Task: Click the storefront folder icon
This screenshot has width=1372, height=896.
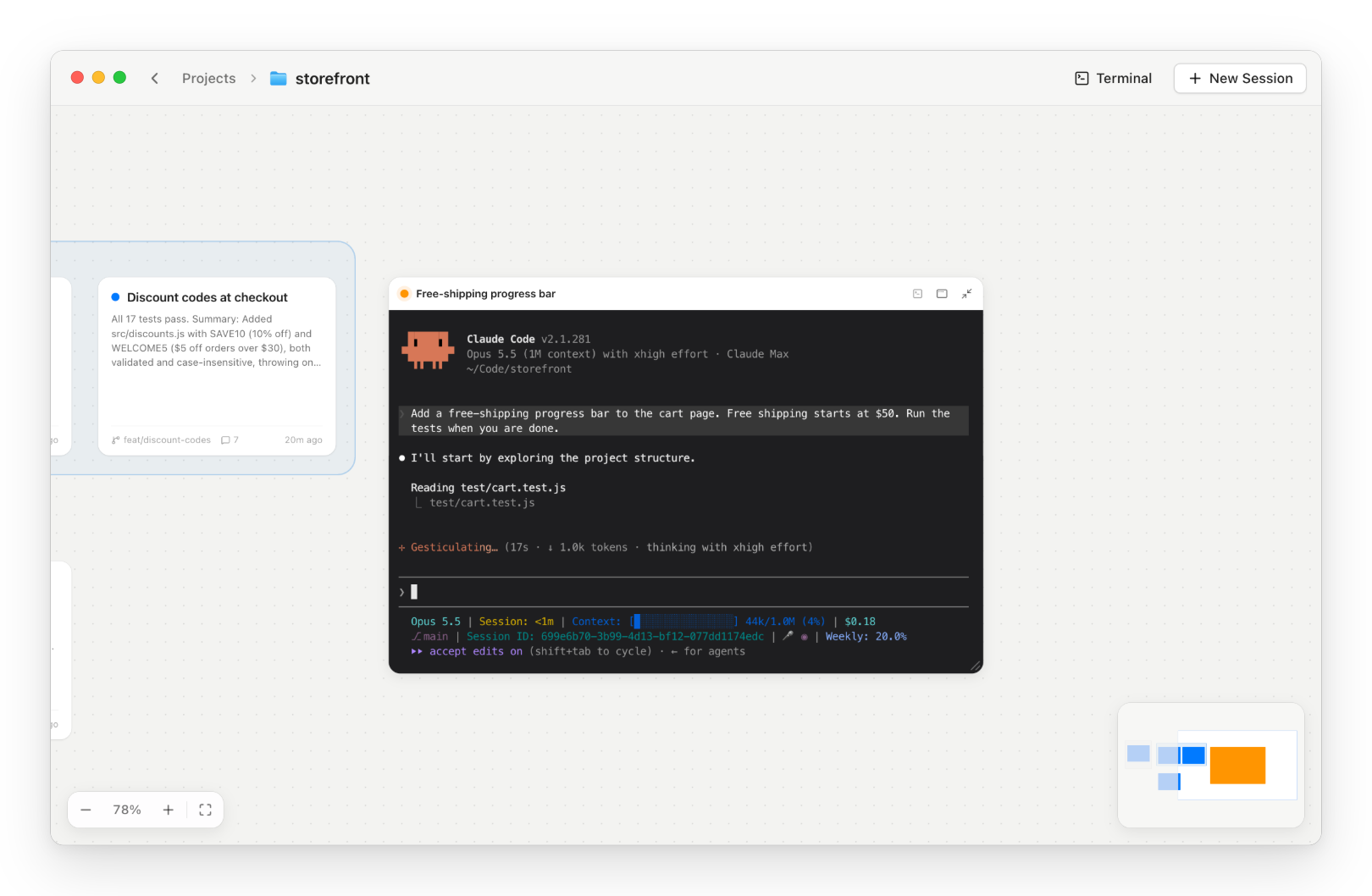Action: (278, 78)
